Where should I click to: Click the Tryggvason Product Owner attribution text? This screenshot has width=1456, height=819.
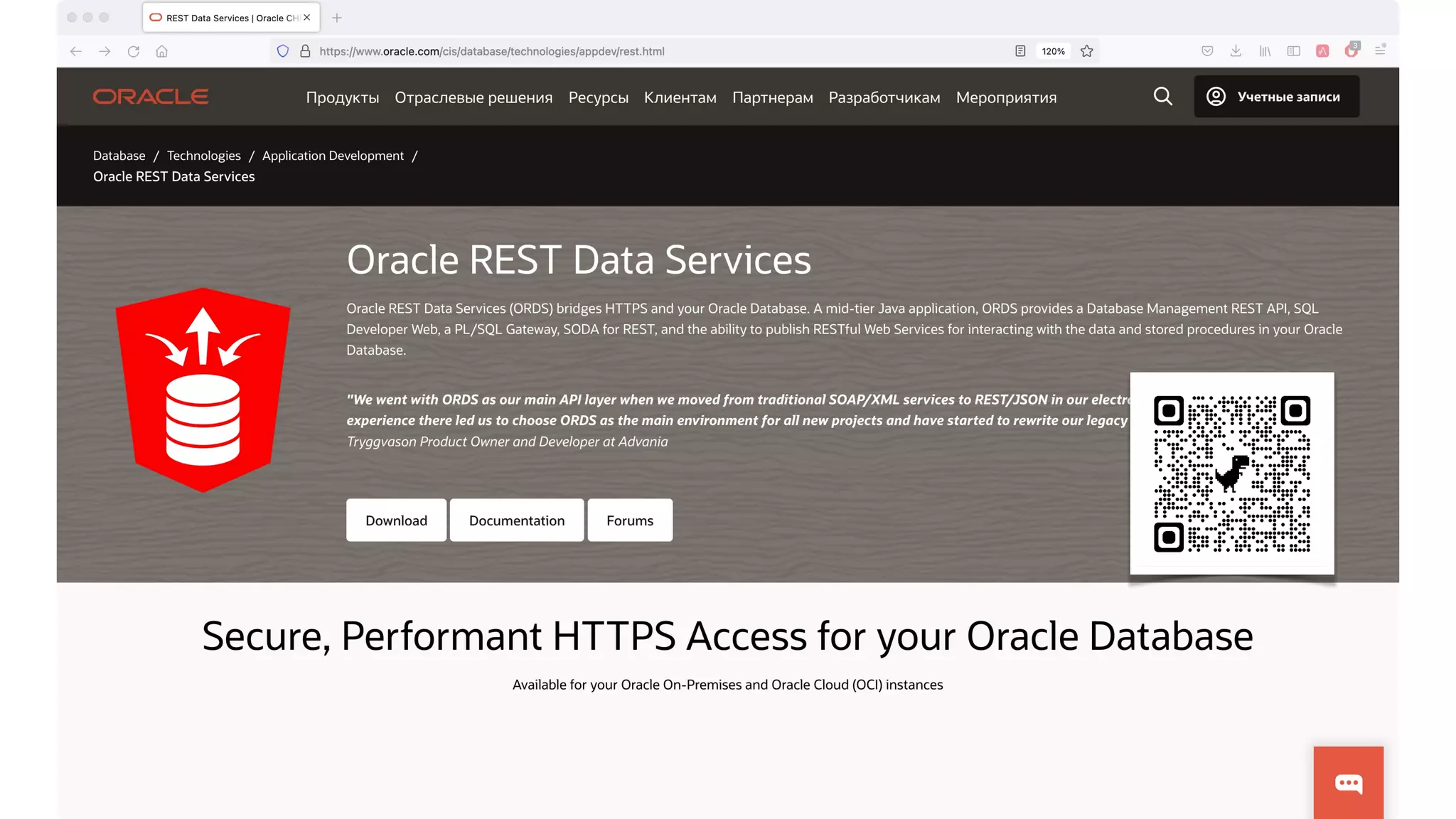[x=508, y=441]
